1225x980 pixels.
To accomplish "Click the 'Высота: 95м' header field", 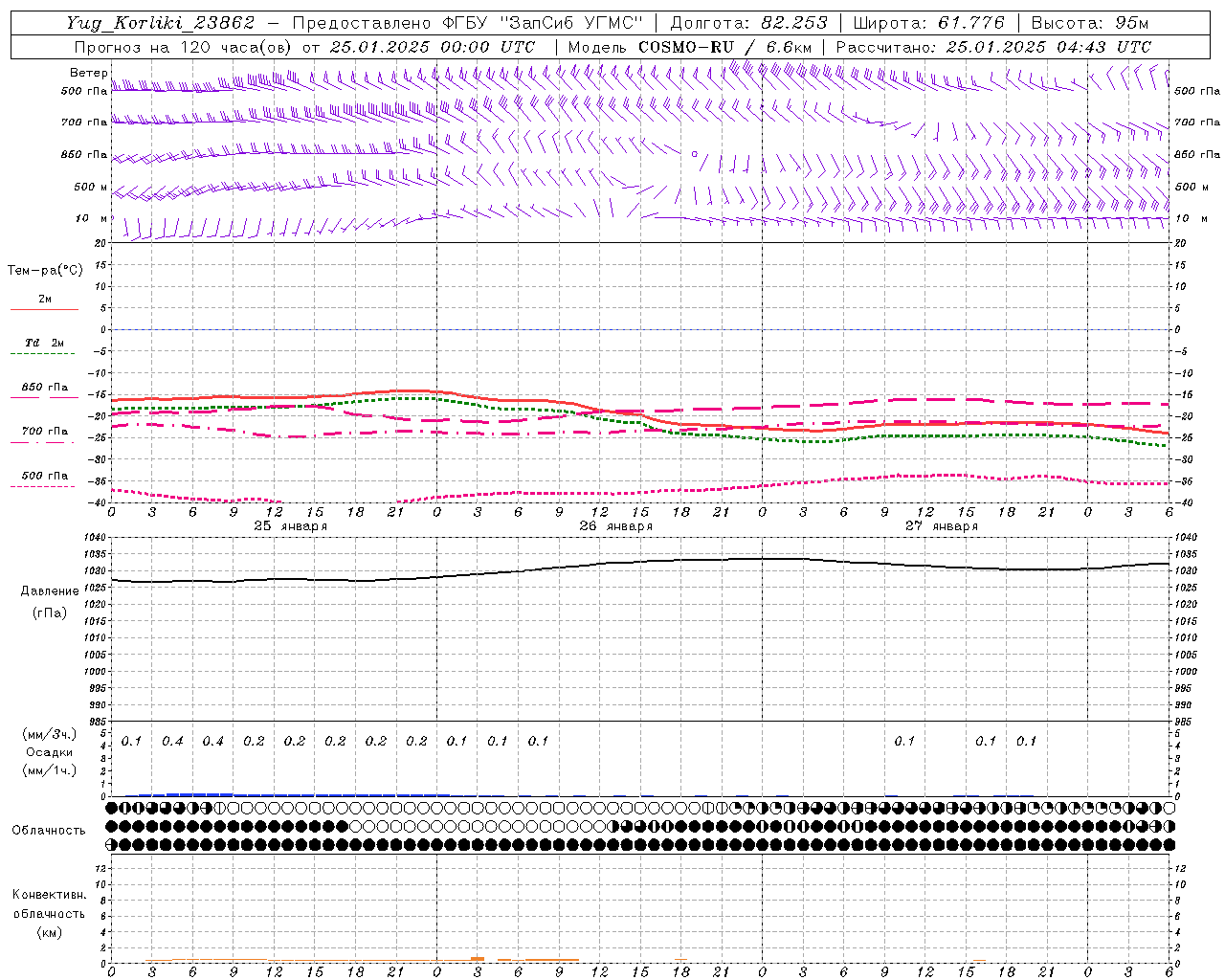I will pyautogui.click(x=1090, y=23).
